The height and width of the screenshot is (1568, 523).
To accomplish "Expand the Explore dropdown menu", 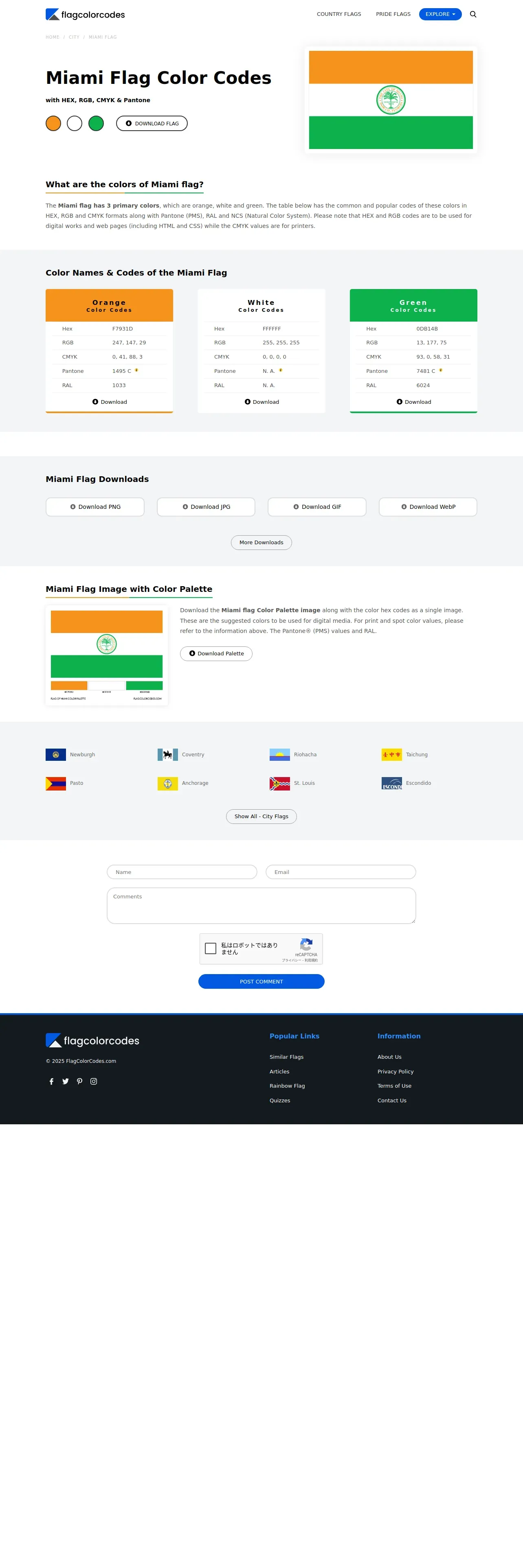I will [440, 14].
